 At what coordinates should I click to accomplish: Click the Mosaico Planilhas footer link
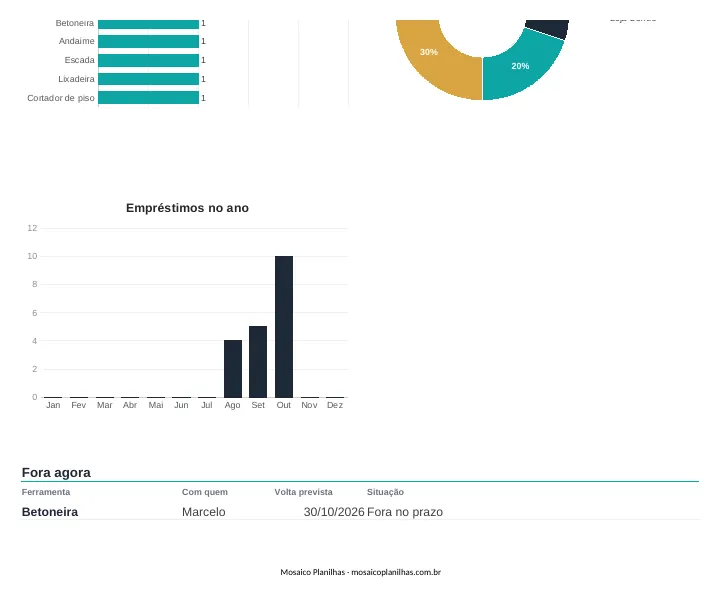point(360,572)
